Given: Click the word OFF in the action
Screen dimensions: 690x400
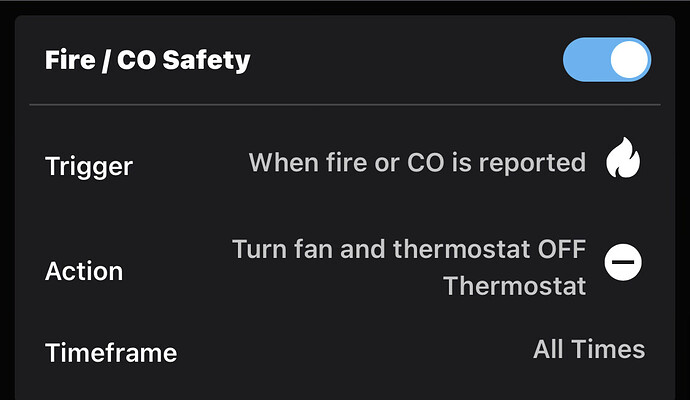Looking at the screenshot, I should click(x=557, y=248).
